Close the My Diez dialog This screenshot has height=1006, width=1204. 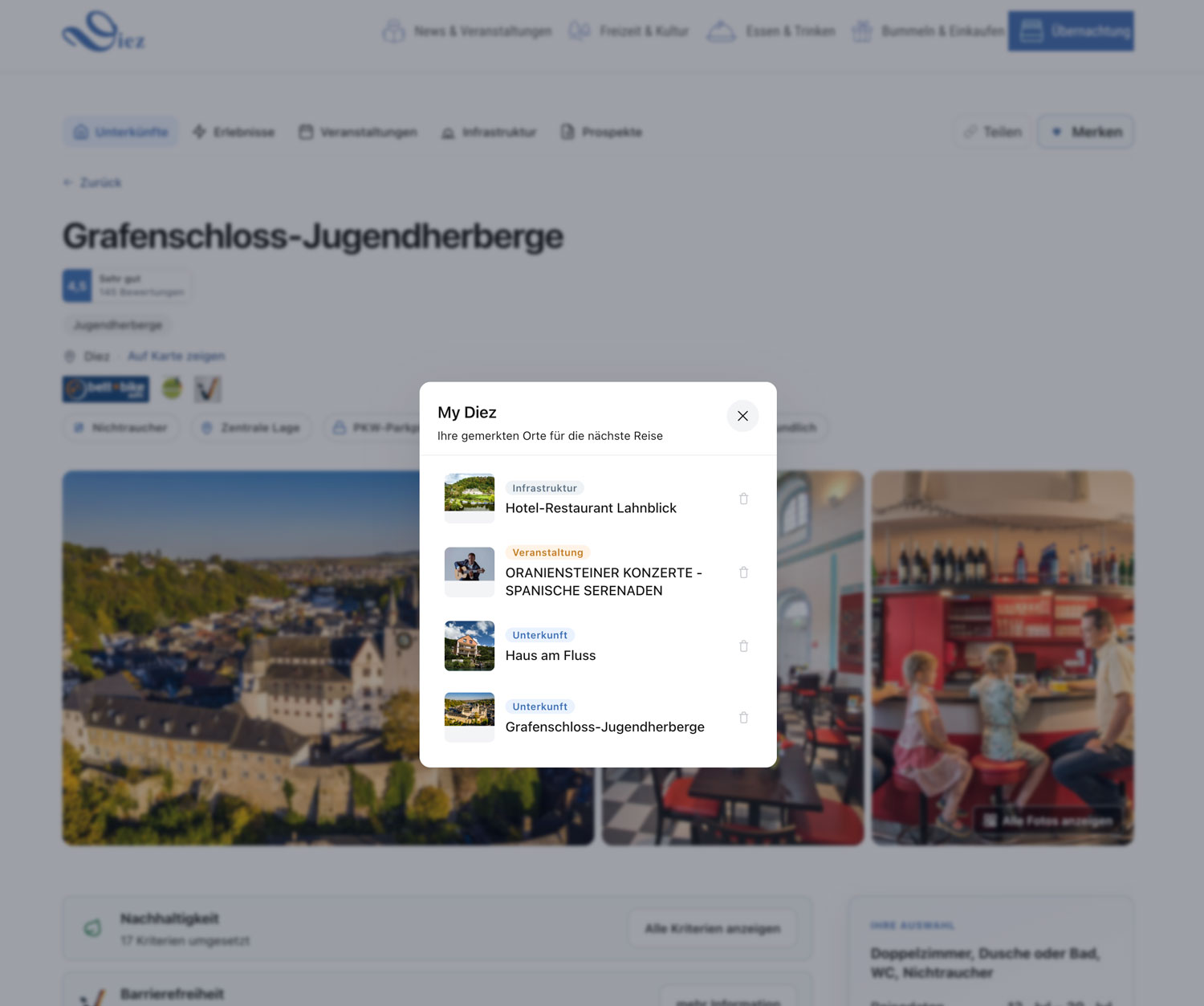(742, 416)
